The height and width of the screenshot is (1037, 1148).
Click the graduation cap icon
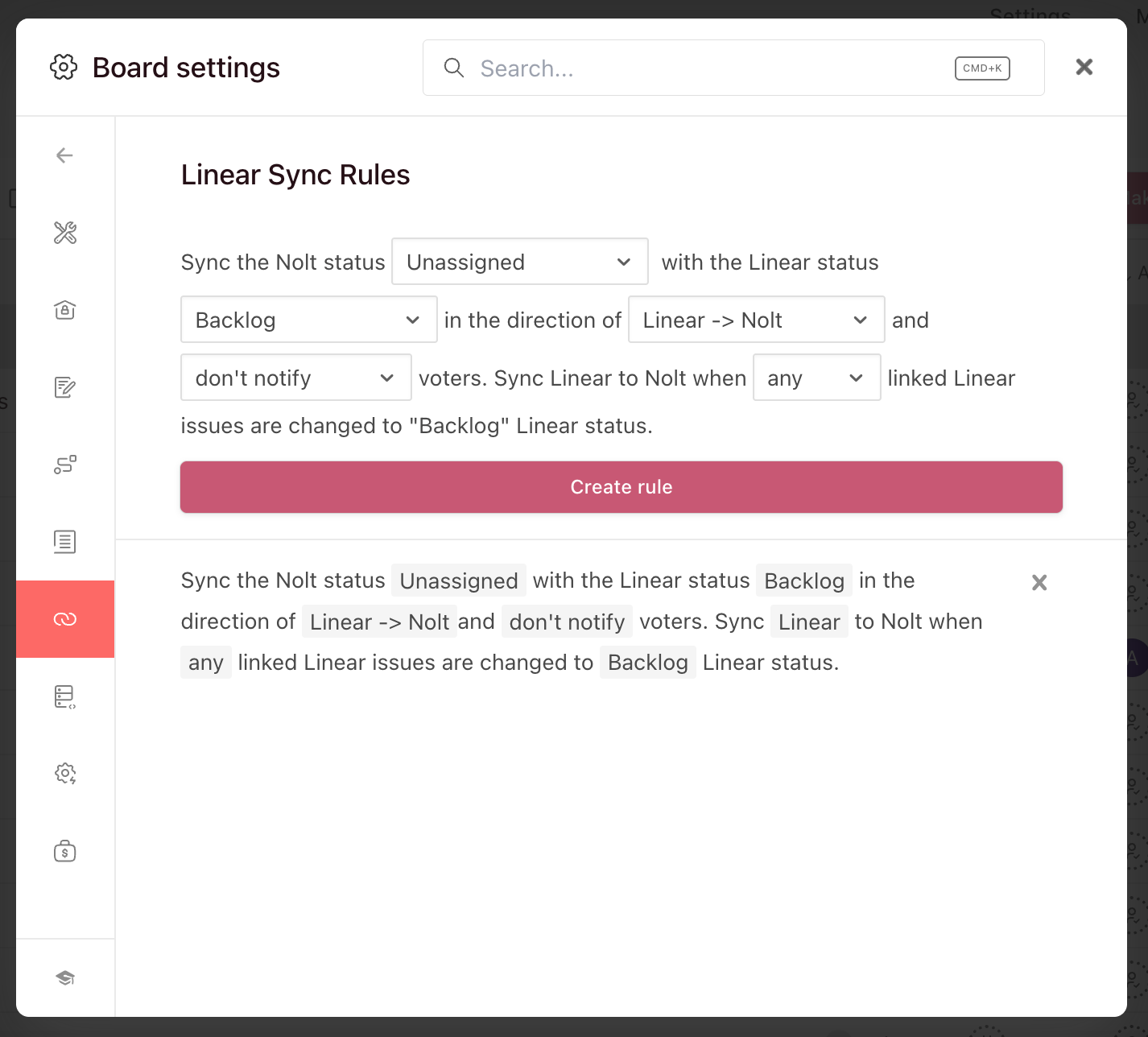[x=65, y=978]
